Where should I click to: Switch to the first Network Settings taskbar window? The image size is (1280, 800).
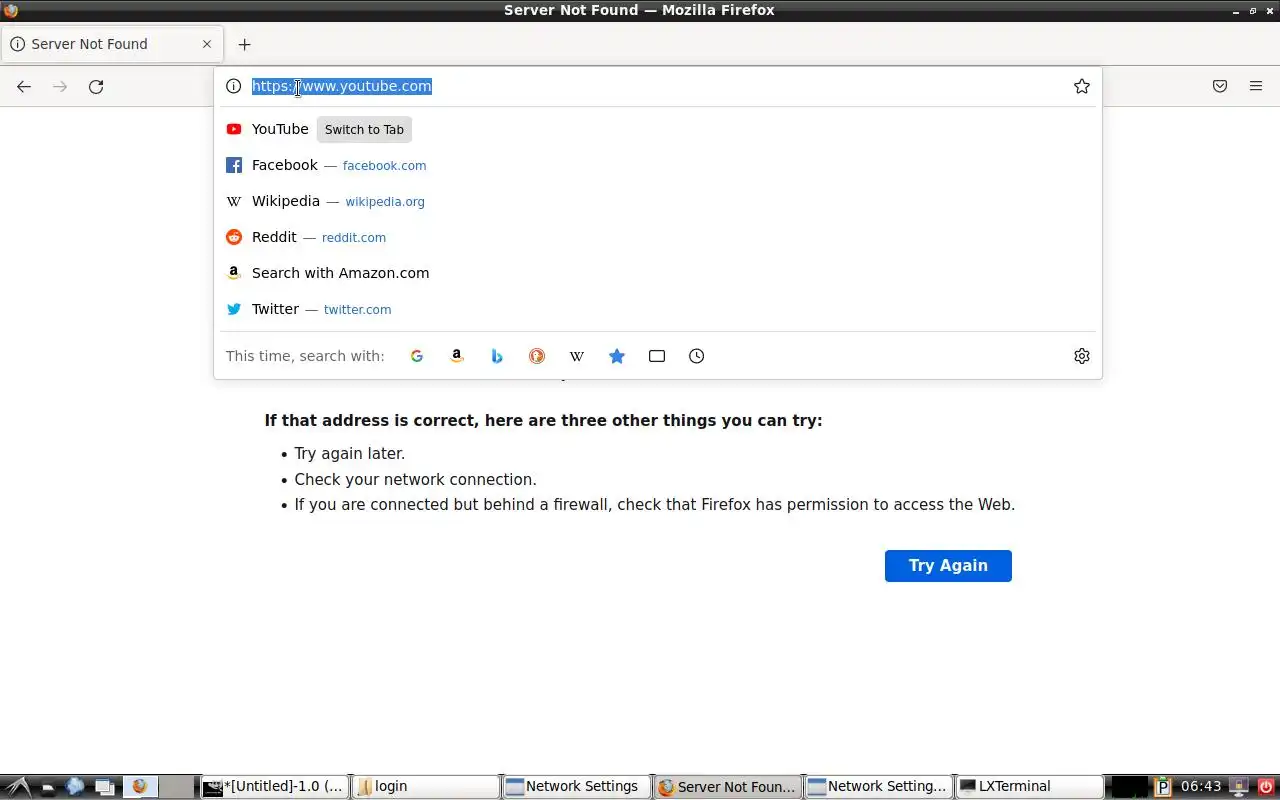pos(577,787)
